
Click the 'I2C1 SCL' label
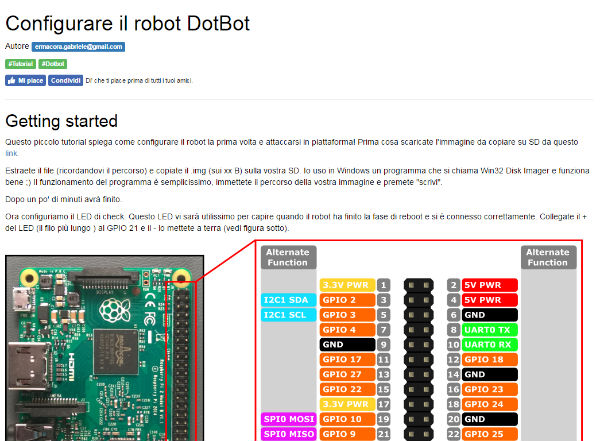click(289, 315)
